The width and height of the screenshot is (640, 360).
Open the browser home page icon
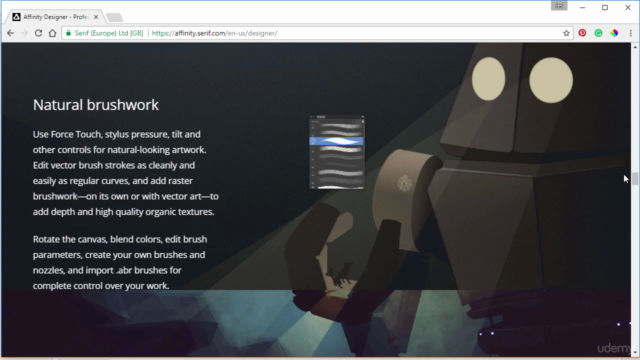[53, 33]
